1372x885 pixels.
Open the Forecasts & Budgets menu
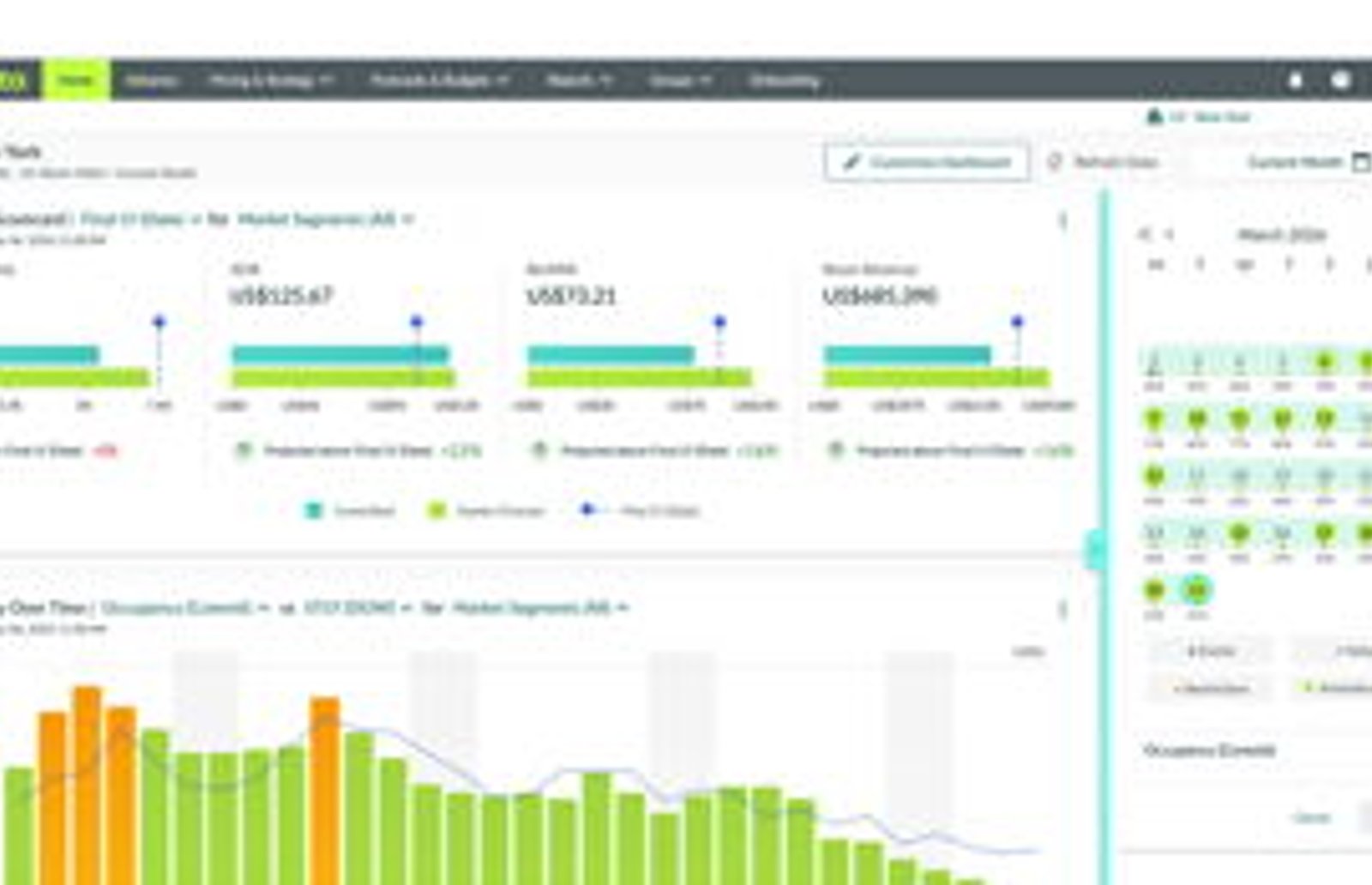pyautogui.click(x=440, y=81)
